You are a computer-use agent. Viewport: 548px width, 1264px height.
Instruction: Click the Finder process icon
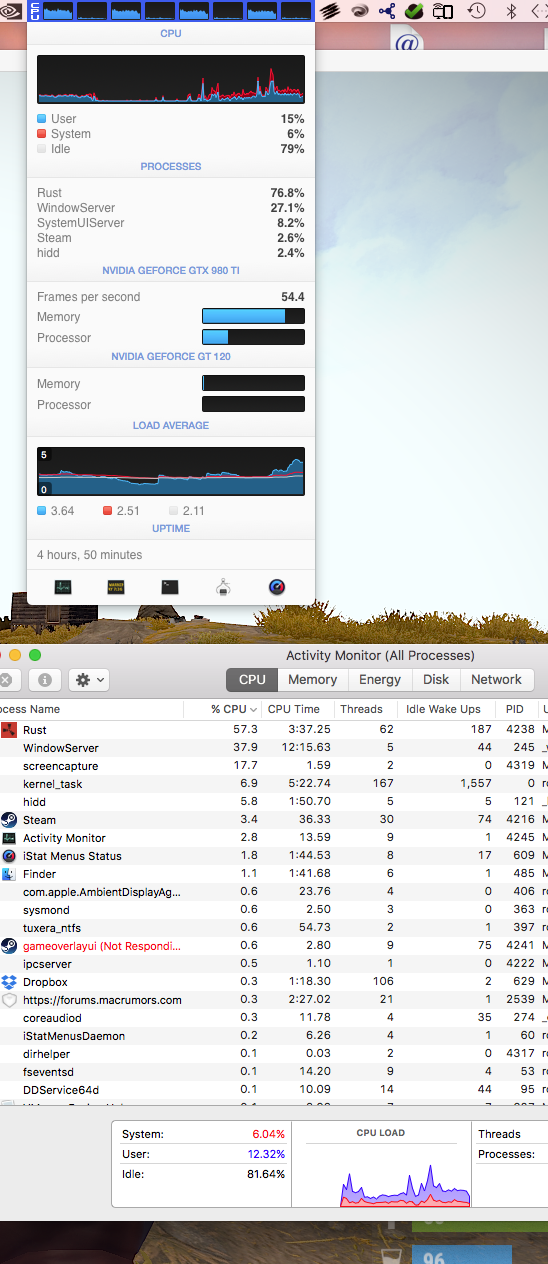[x=9, y=874]
